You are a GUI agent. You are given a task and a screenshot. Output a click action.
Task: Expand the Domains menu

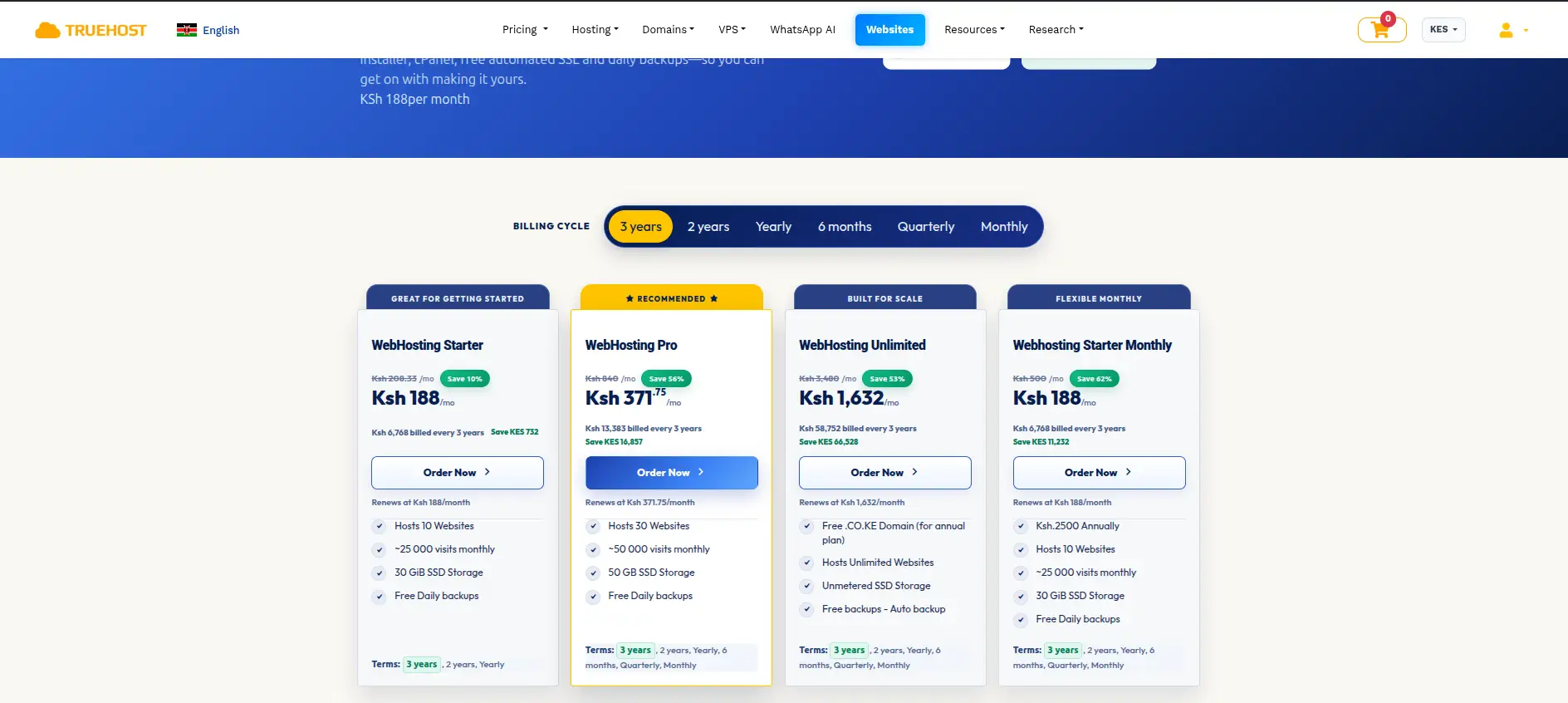[668, 30]
